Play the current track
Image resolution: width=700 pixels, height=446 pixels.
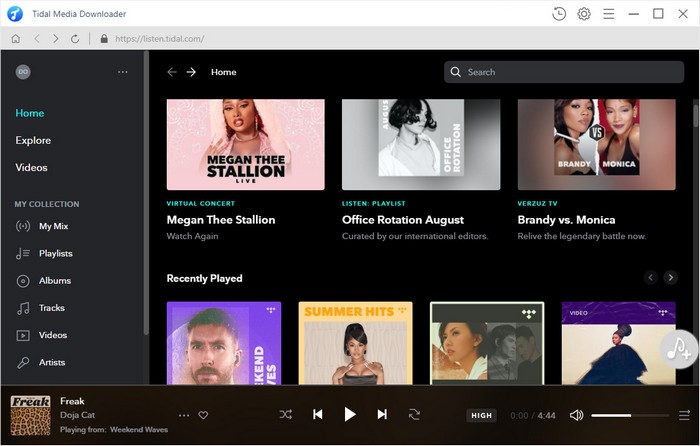pyautogui.click(x=350, y=415)
